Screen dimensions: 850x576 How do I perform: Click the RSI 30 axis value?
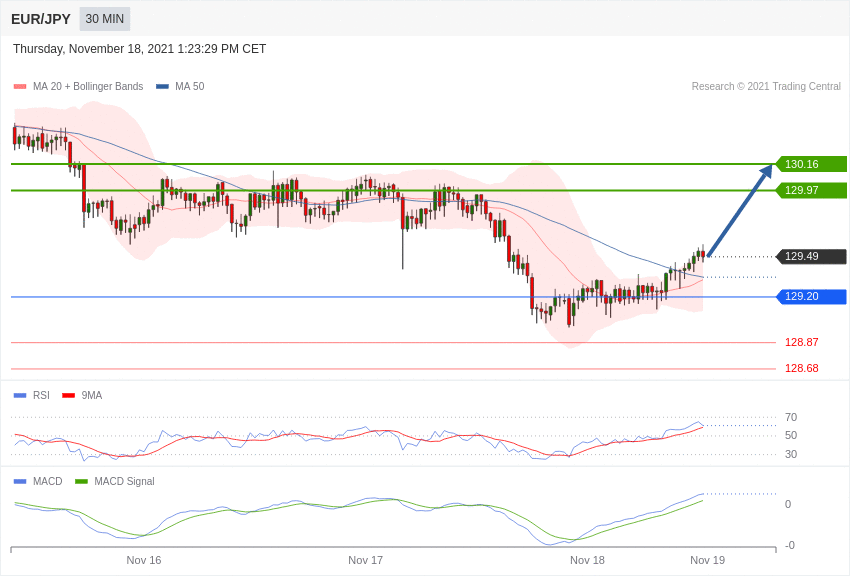(x=791, y=454)
